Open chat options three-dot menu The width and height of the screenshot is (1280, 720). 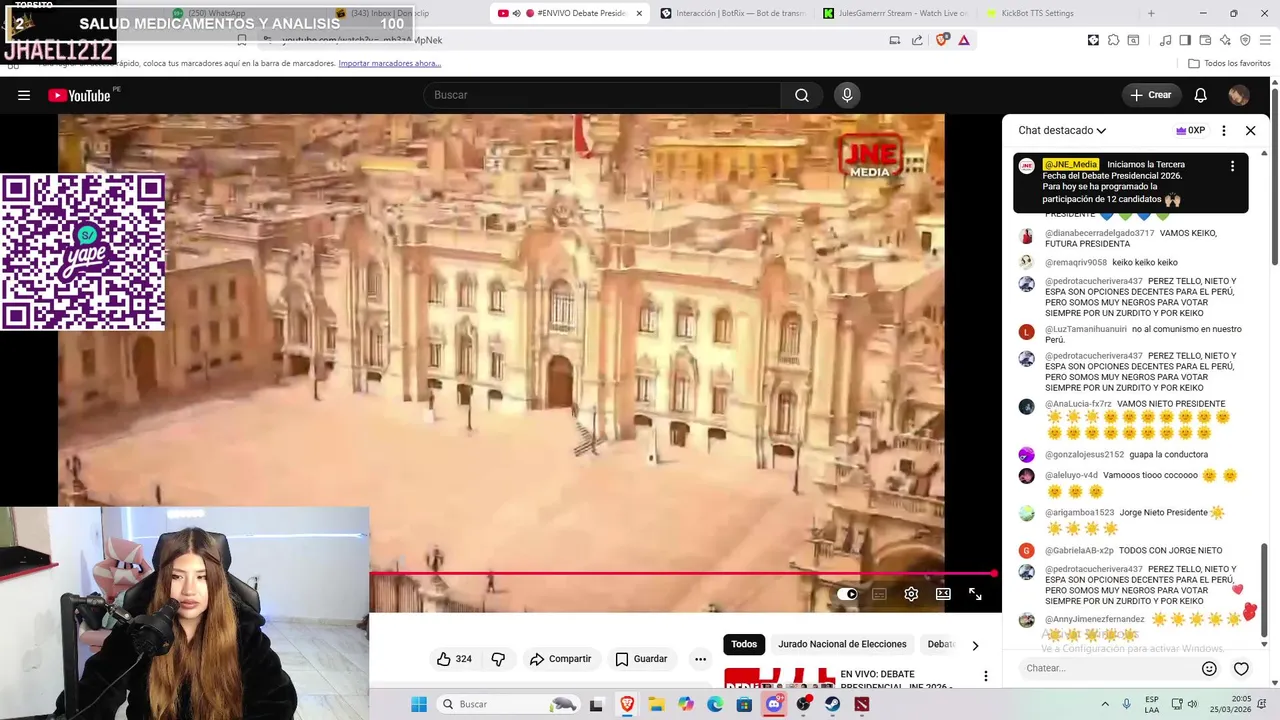click(1223, 130)
